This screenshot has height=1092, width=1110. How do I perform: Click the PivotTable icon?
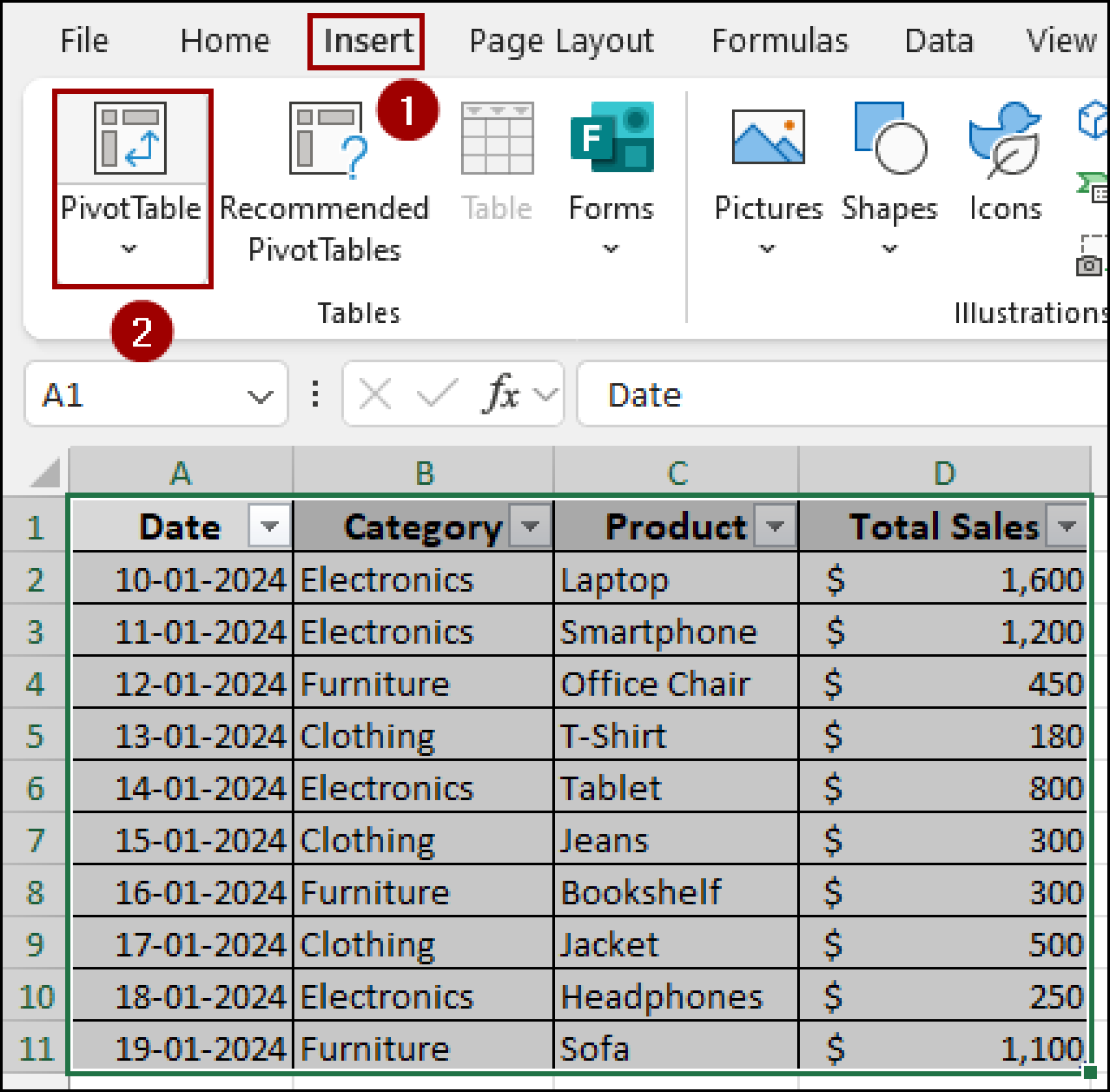pyautogui.click(x=130, y=138)
